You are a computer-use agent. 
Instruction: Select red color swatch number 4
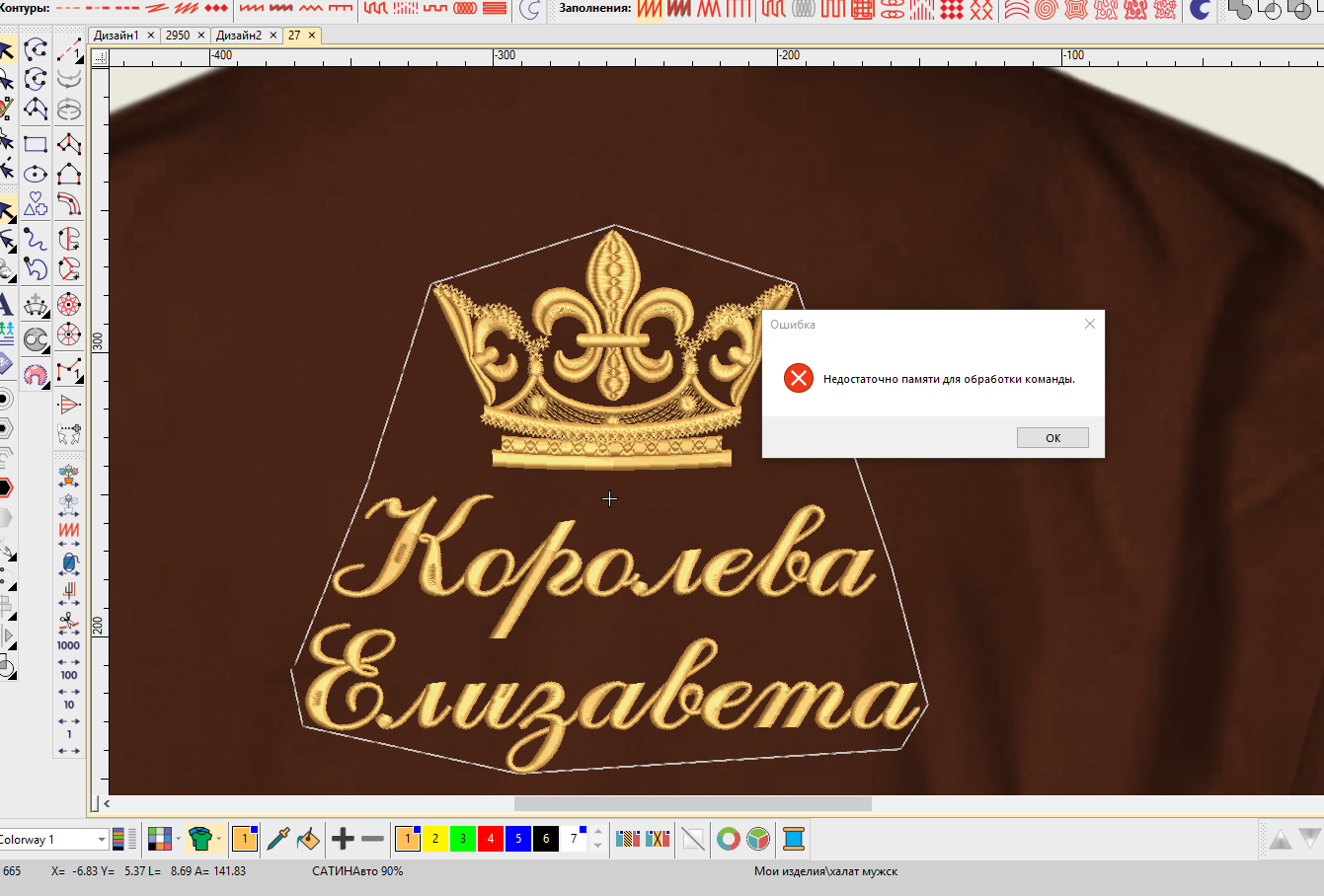490,839
